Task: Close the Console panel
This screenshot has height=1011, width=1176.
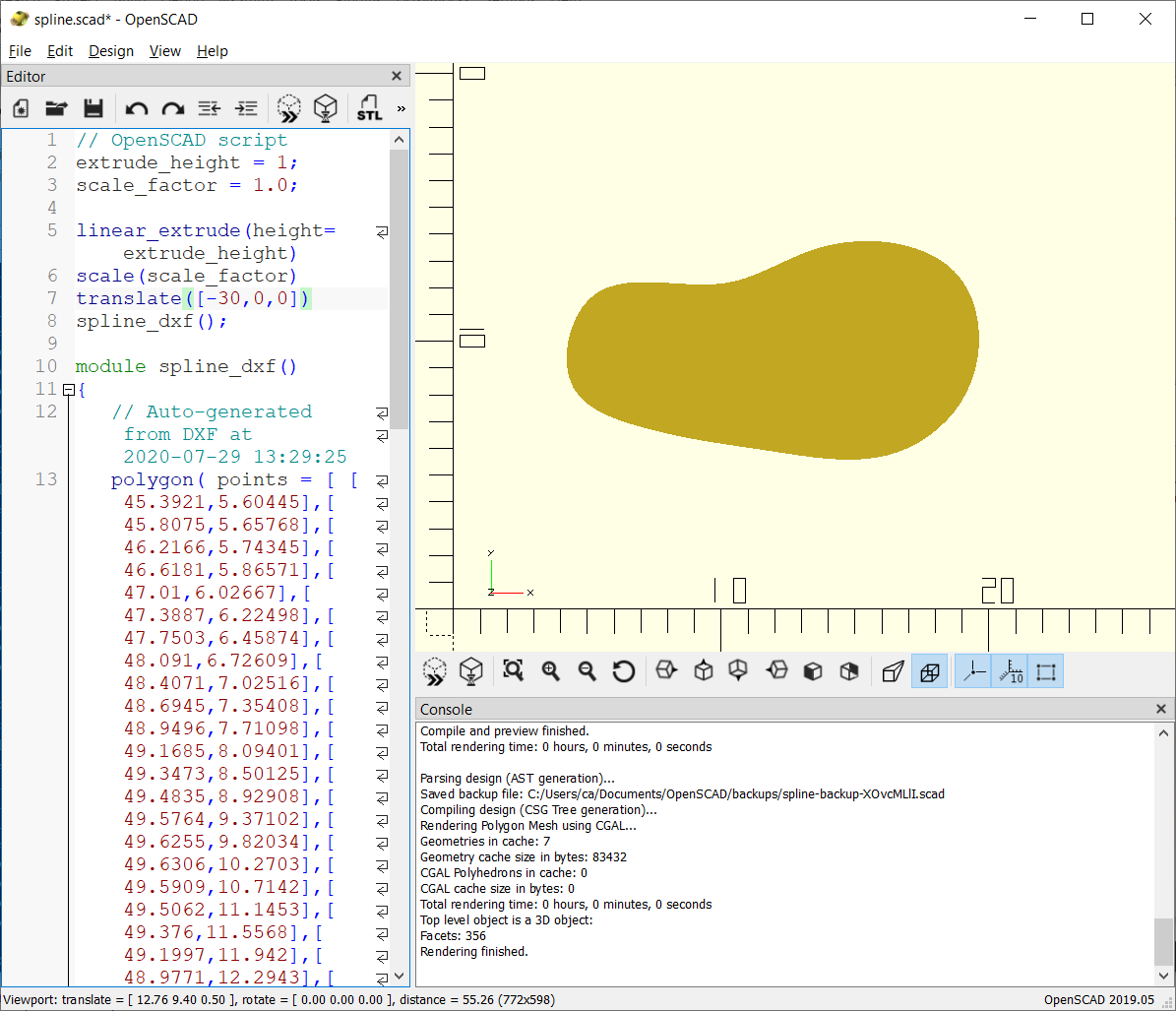Action: (1161, 709)
